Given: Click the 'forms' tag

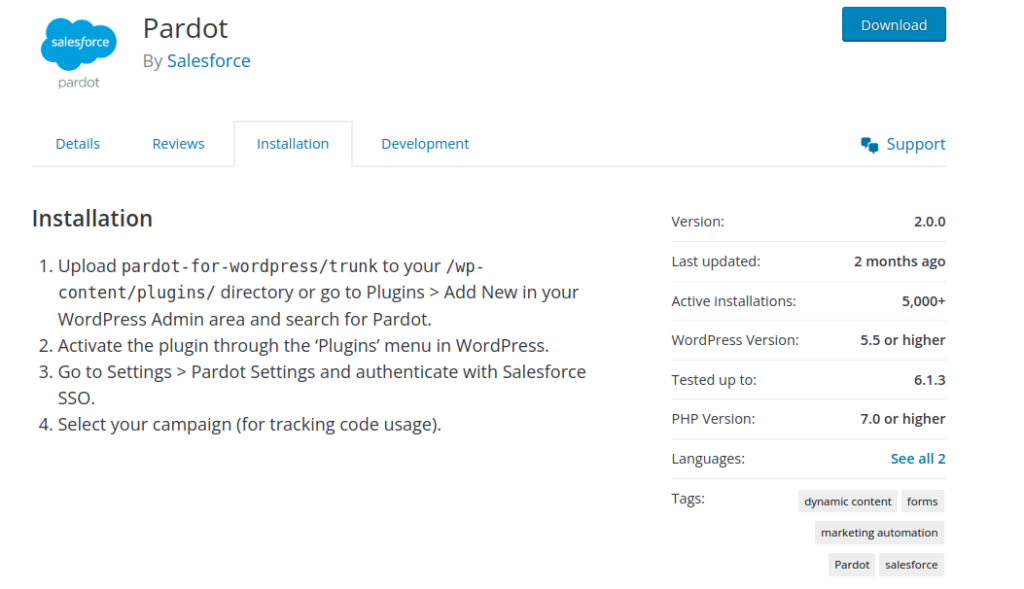Looking at the screenshot, I should pos(922,501).
